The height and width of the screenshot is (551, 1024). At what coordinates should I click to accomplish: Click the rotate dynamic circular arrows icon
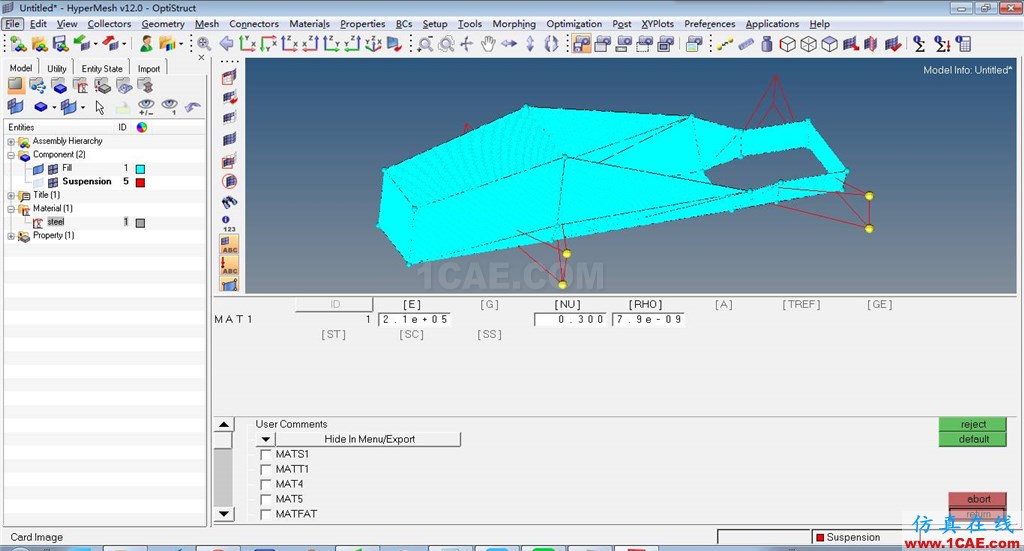pos(551,44)
